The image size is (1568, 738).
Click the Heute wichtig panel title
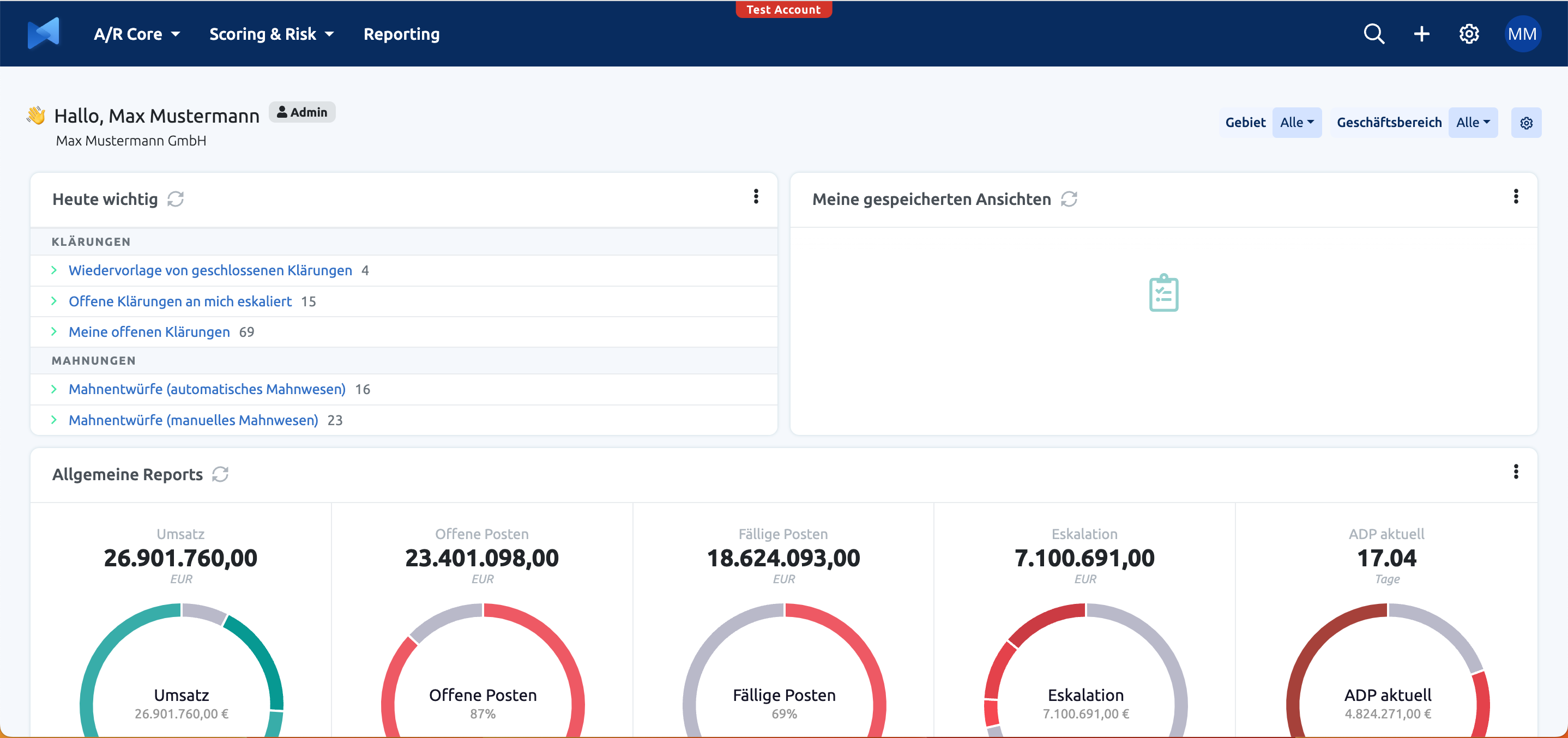point(105,199)
